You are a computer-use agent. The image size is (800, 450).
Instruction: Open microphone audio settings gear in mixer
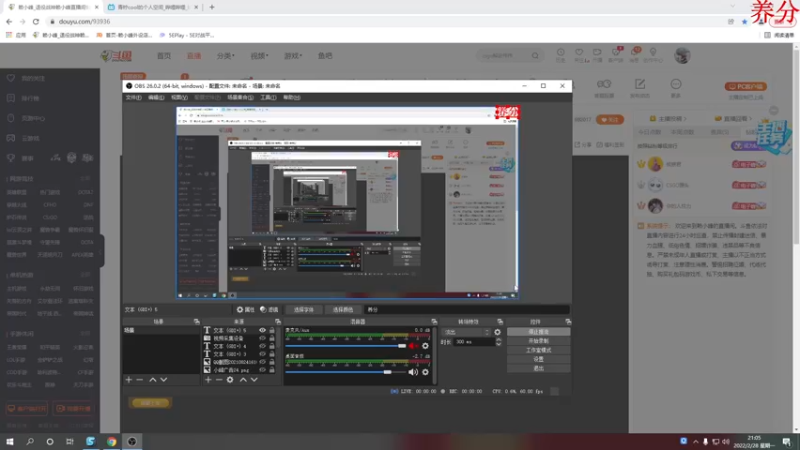pyautogui.click(x=425, y=346)
